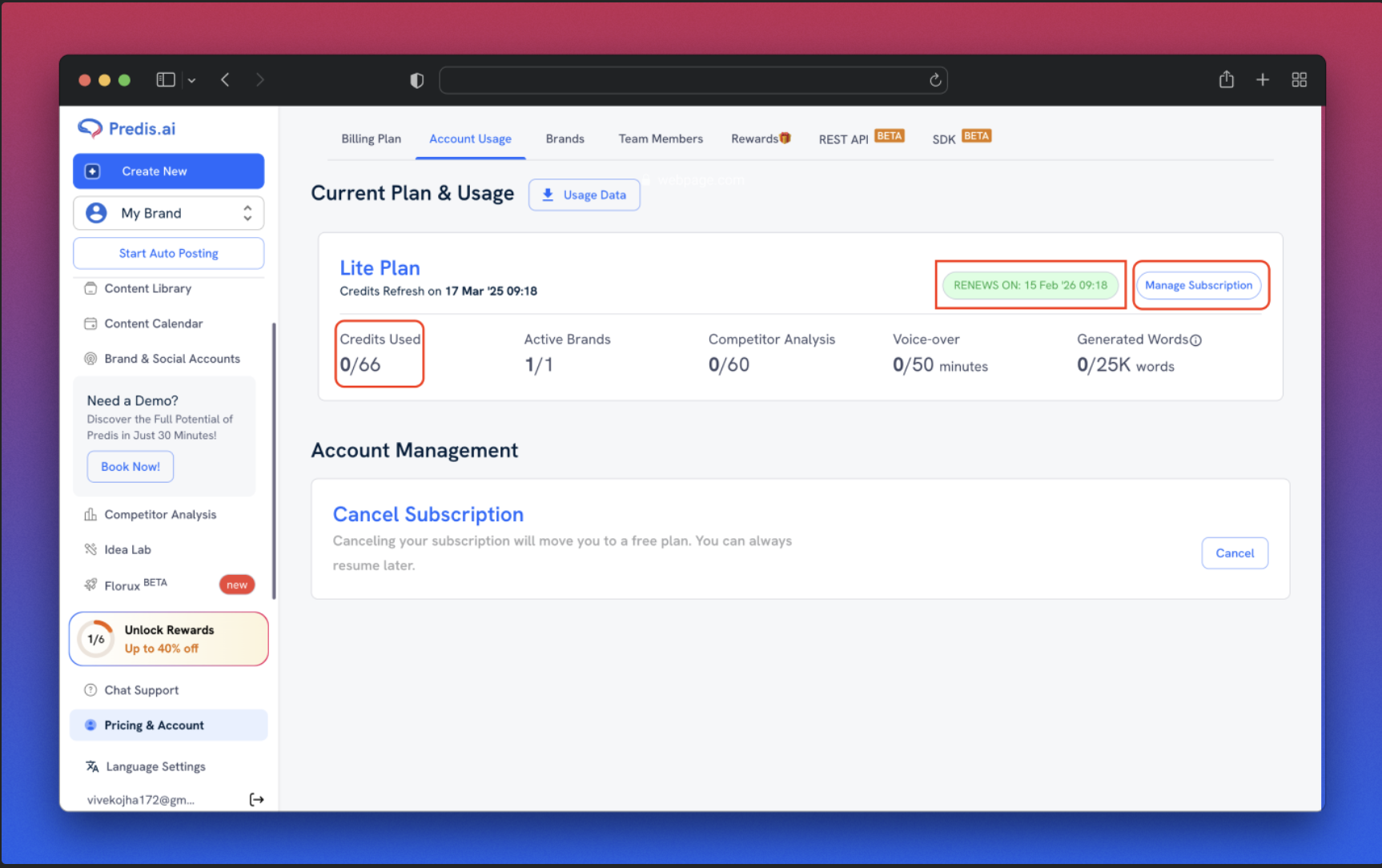Click the Voice-over 0/50 minutes value

(940, 365)
